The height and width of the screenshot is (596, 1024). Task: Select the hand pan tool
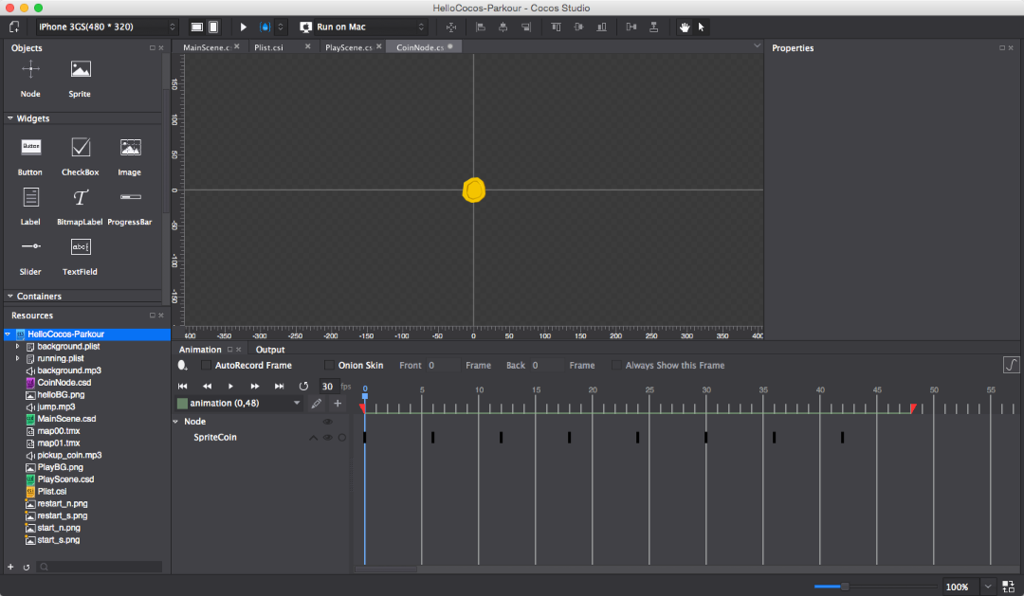[684, 27]
